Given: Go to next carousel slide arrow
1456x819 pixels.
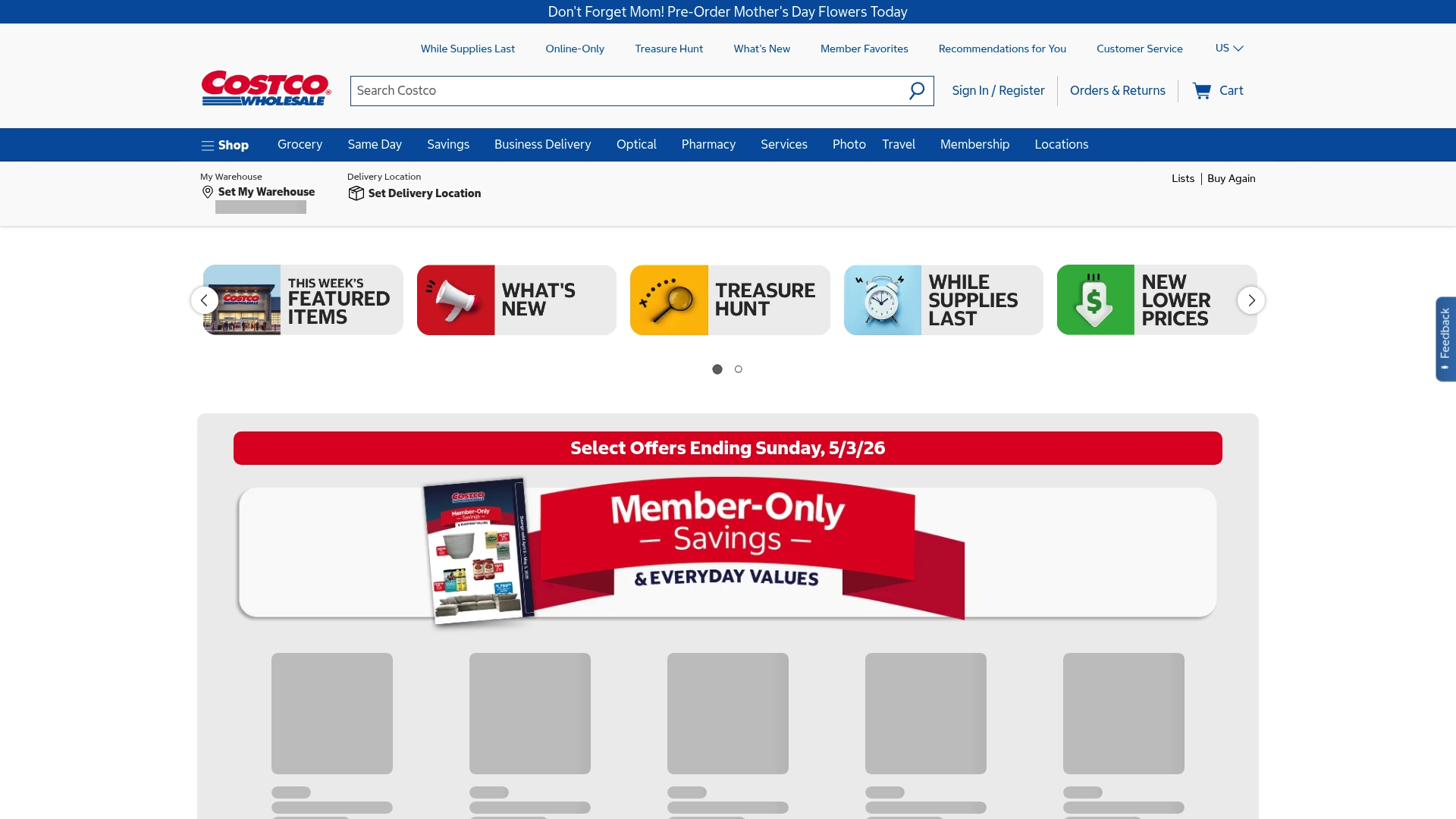Looking at the screenshot, I should click(1251, 300).
